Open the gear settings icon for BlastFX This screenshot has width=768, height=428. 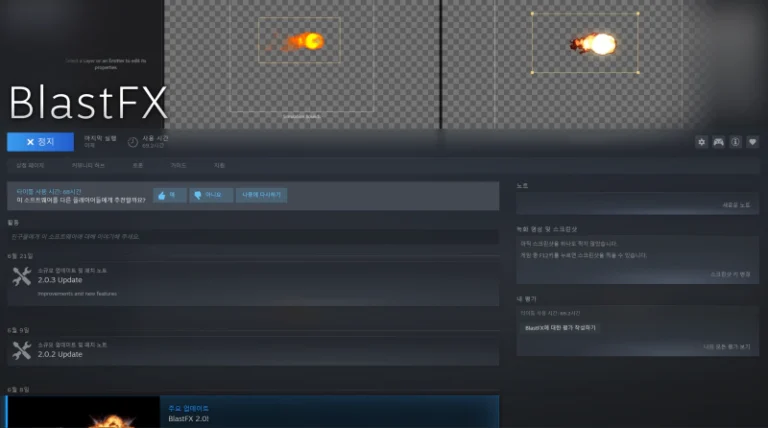pos(701,142)
